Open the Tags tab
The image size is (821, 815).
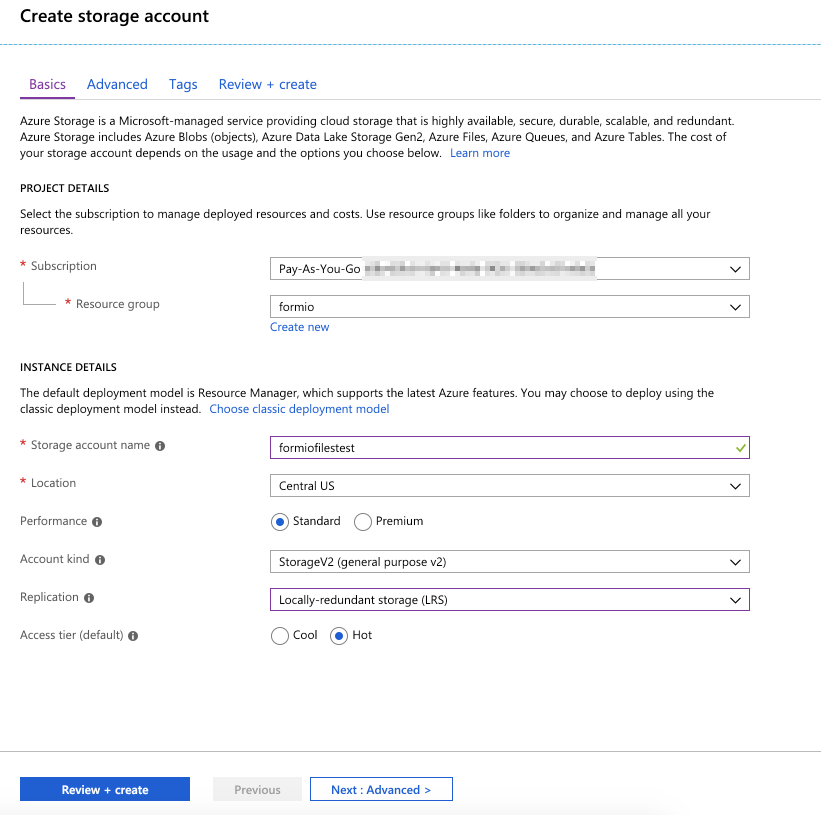point(183,85)
